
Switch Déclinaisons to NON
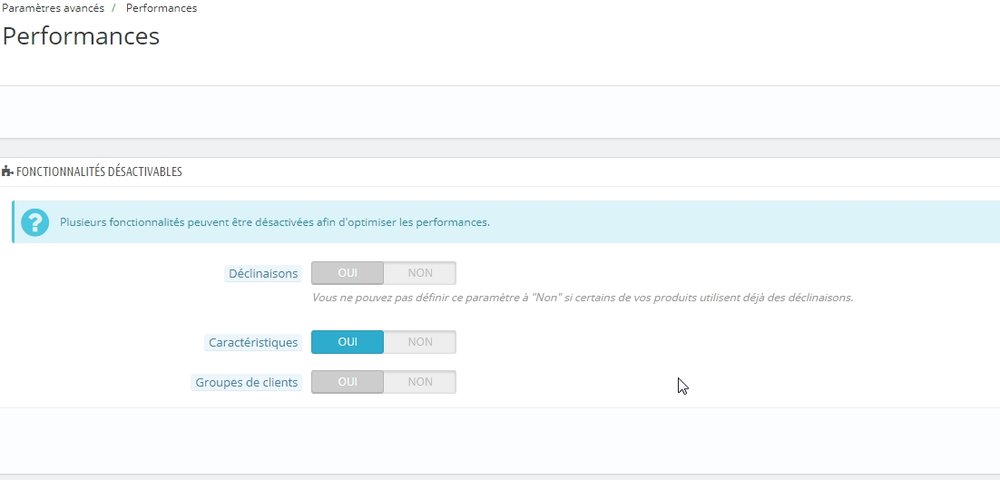pyautogui.click(x=420, y=273)
